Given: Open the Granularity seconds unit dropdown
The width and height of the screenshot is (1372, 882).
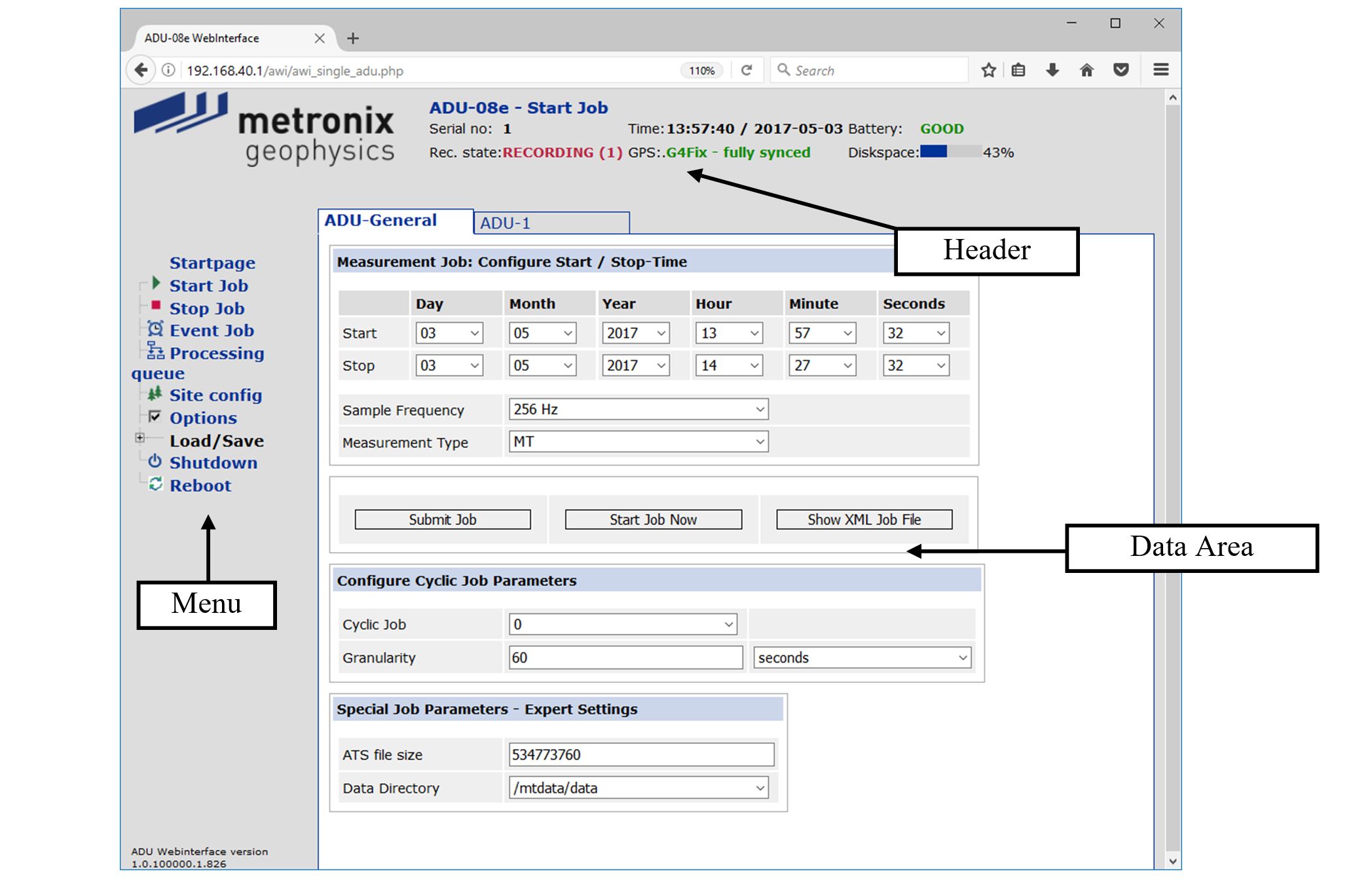Looking at the screenshot, I should (x=862, y=658).
